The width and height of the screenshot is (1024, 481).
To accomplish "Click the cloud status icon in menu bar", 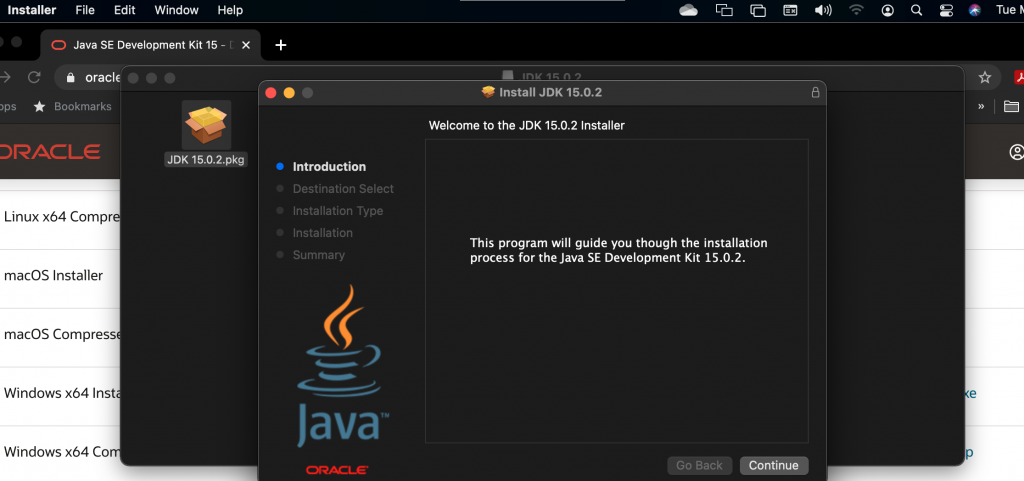I will [x=688, y=10].
